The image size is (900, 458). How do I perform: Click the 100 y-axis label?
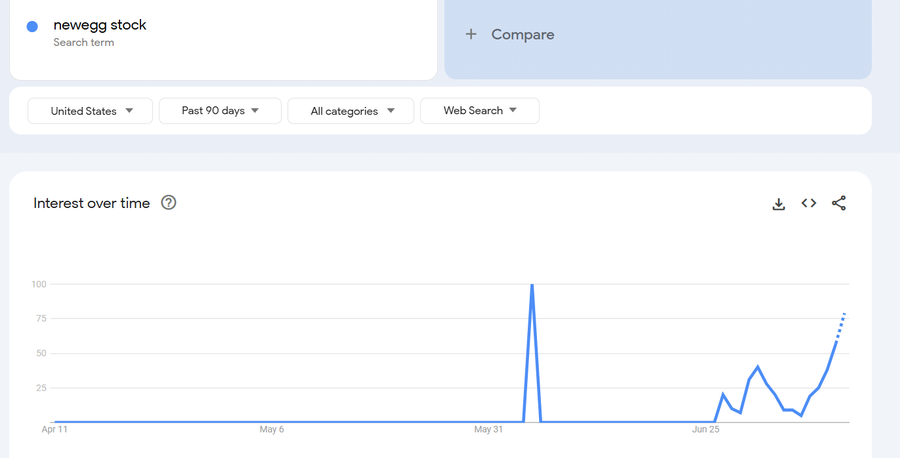tap(40, 284)
